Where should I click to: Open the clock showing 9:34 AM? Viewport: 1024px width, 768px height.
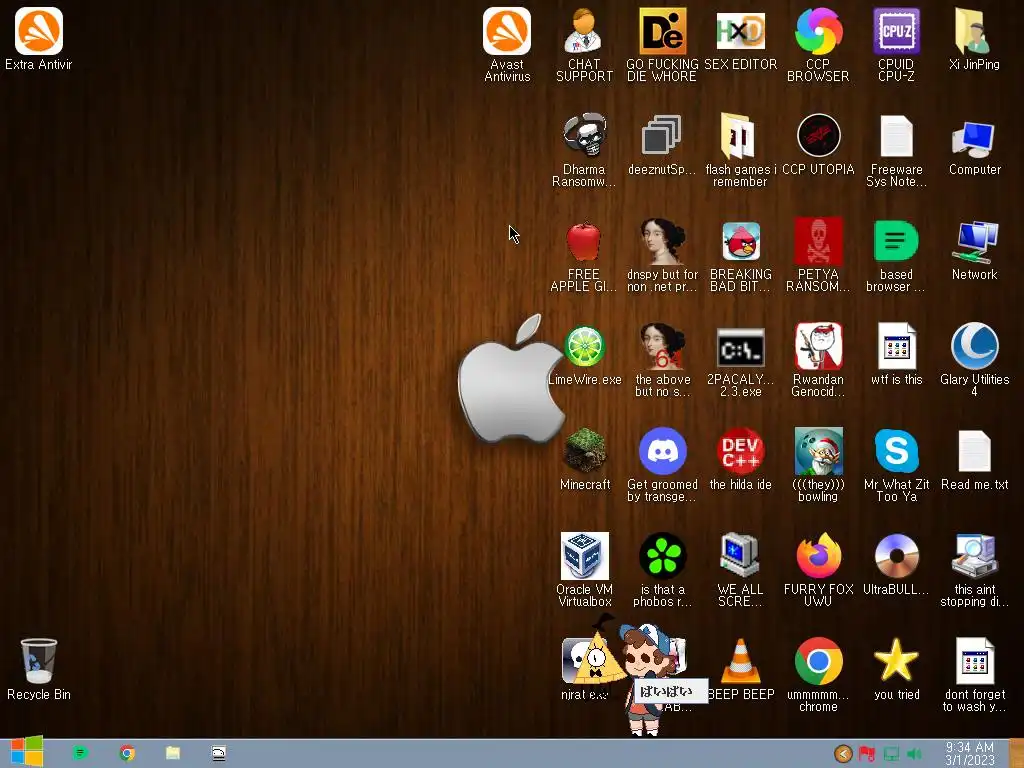click(x=969, y=753)
